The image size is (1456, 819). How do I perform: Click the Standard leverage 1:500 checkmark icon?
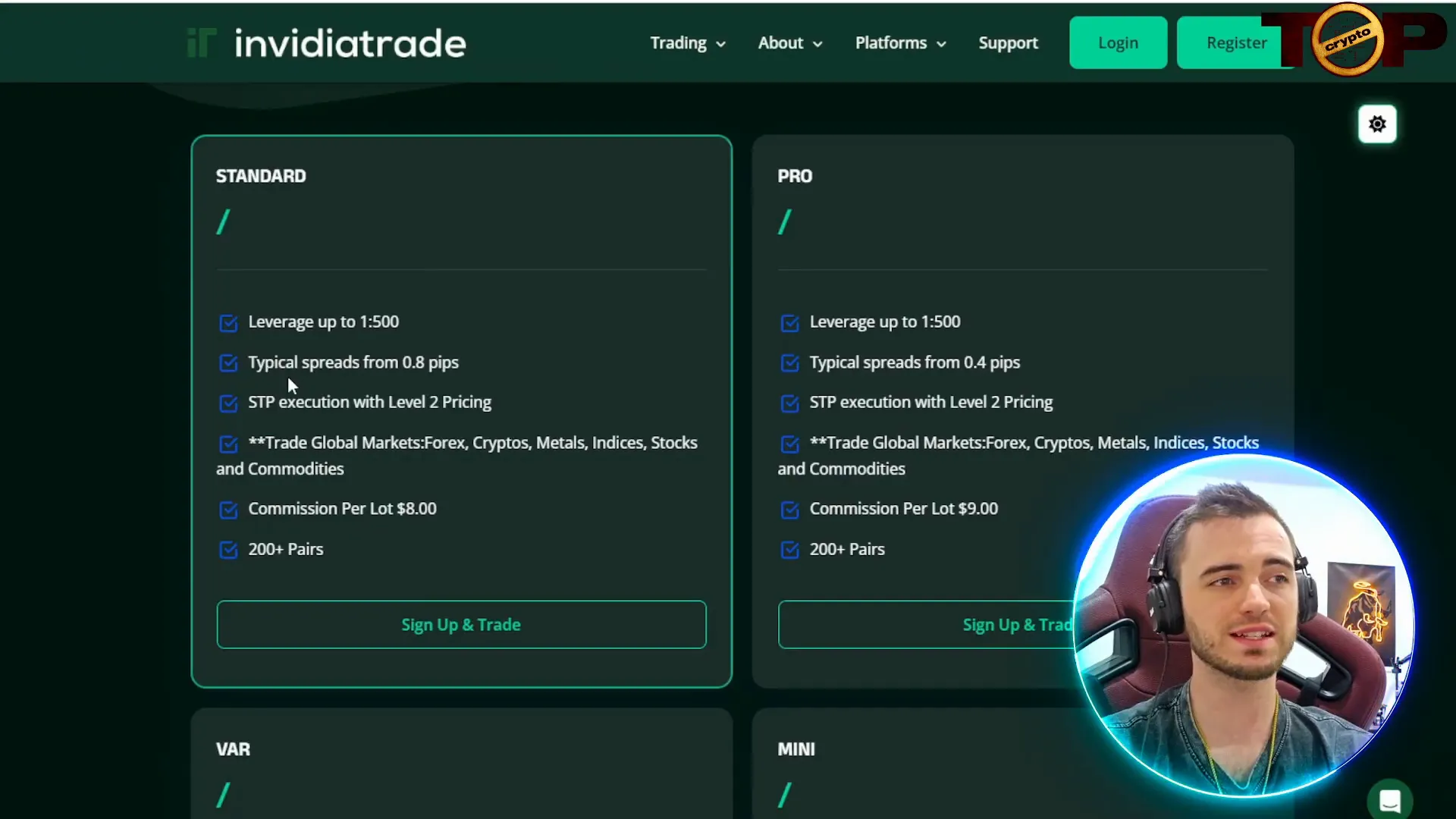(228, 323)
